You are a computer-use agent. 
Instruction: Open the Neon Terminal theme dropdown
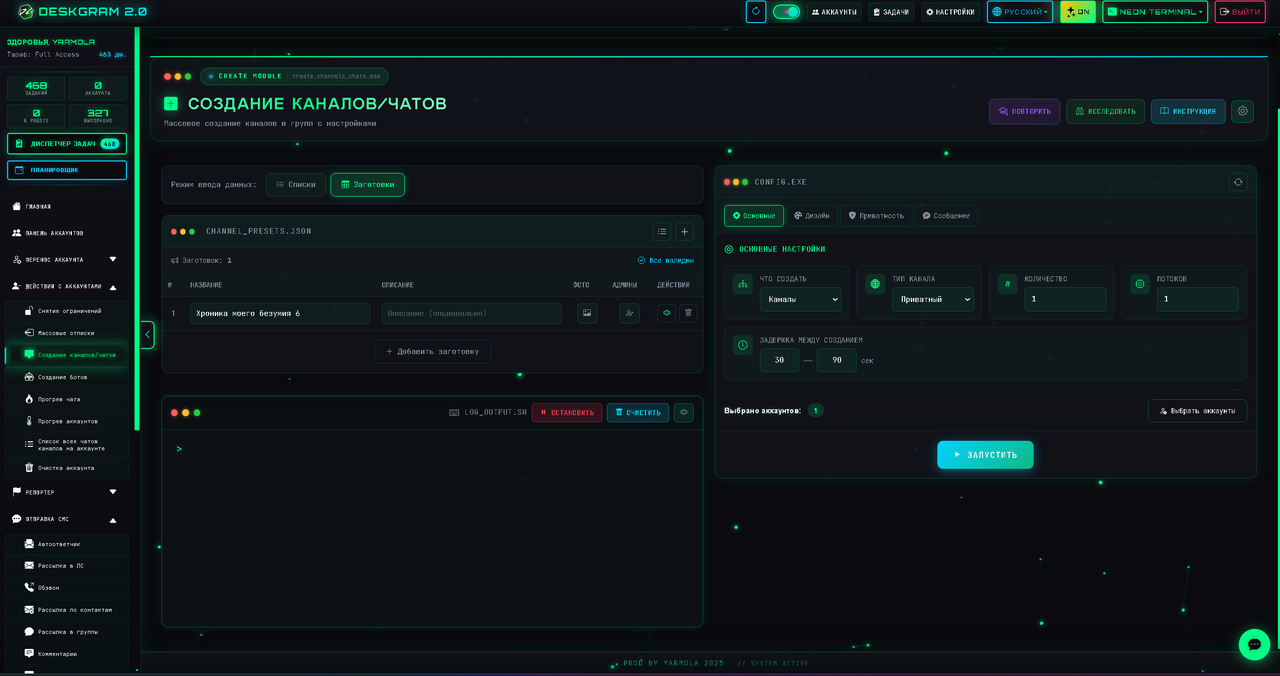click(1155, 12)
